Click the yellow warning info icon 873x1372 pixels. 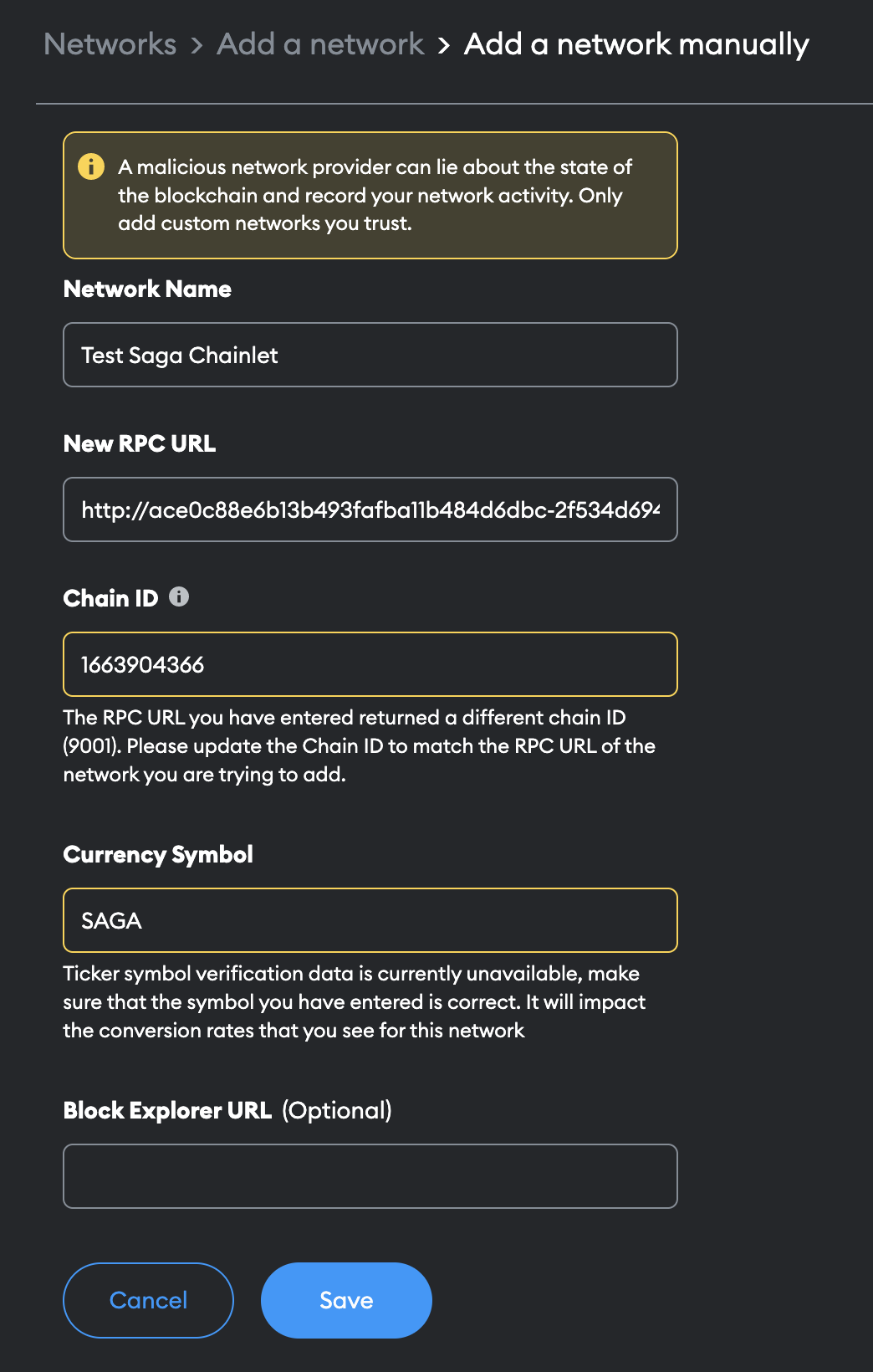pos(91,166)
